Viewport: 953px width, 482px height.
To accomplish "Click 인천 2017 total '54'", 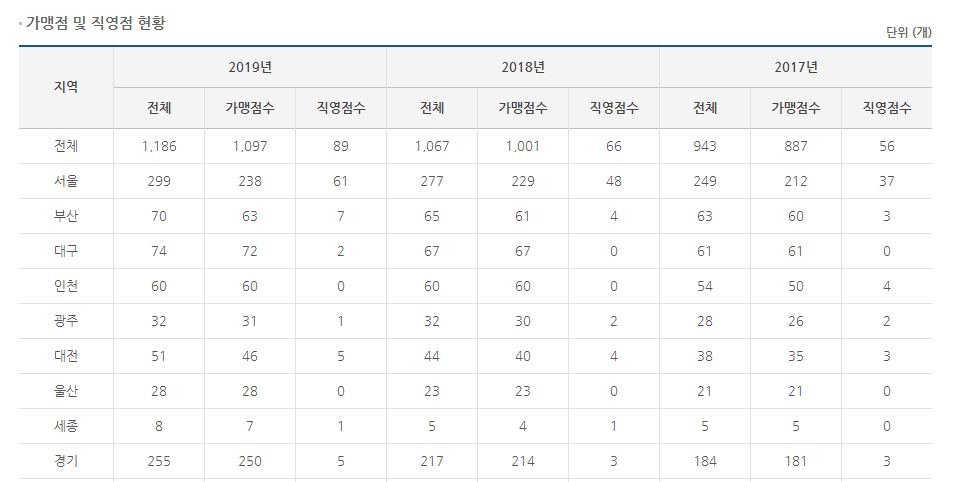I will pyautogui.click(x=705, y=286).
